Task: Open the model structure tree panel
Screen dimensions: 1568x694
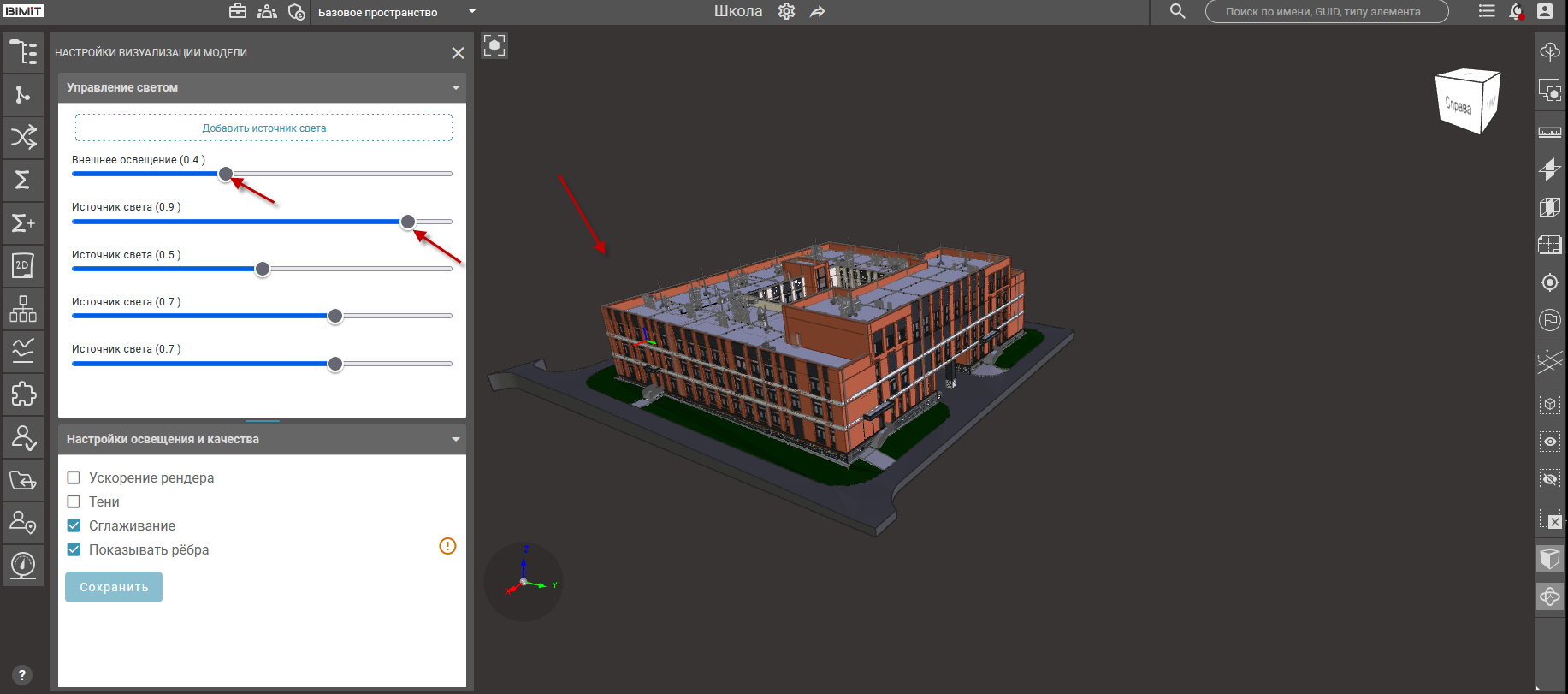Action: [23, 52]
